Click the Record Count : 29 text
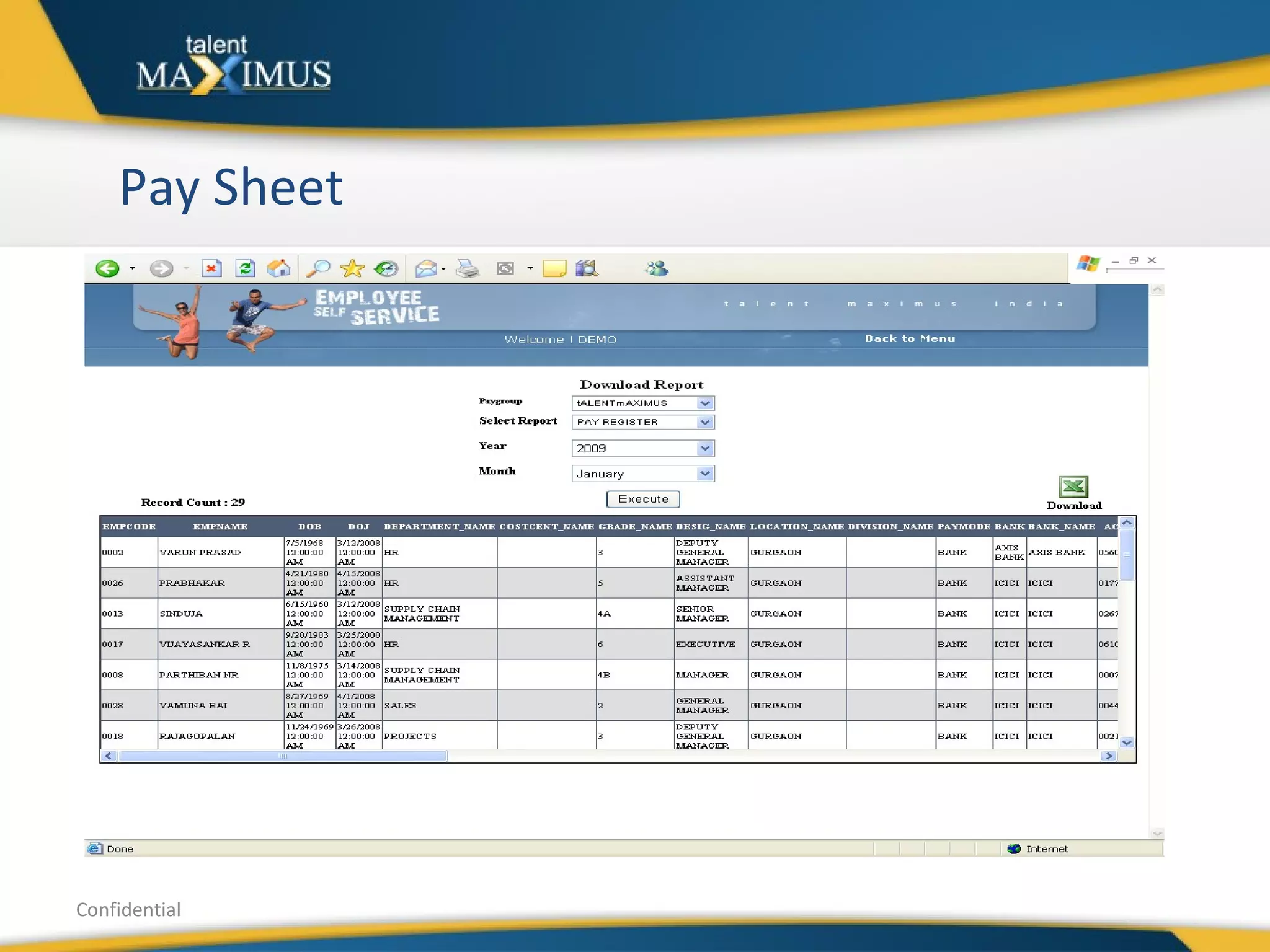This screenshot has width=1270, height=952. [193, 502]
